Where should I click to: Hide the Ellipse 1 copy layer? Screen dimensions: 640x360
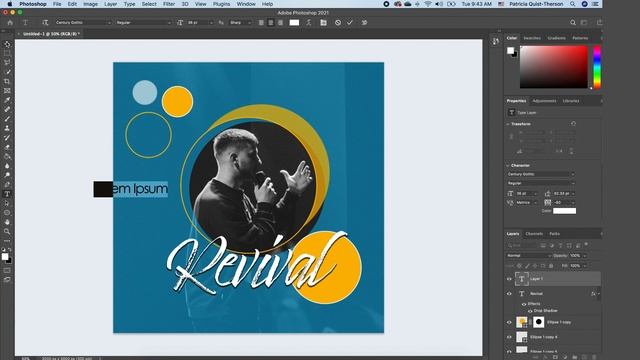pyautogui.click(x=509, y=322)
